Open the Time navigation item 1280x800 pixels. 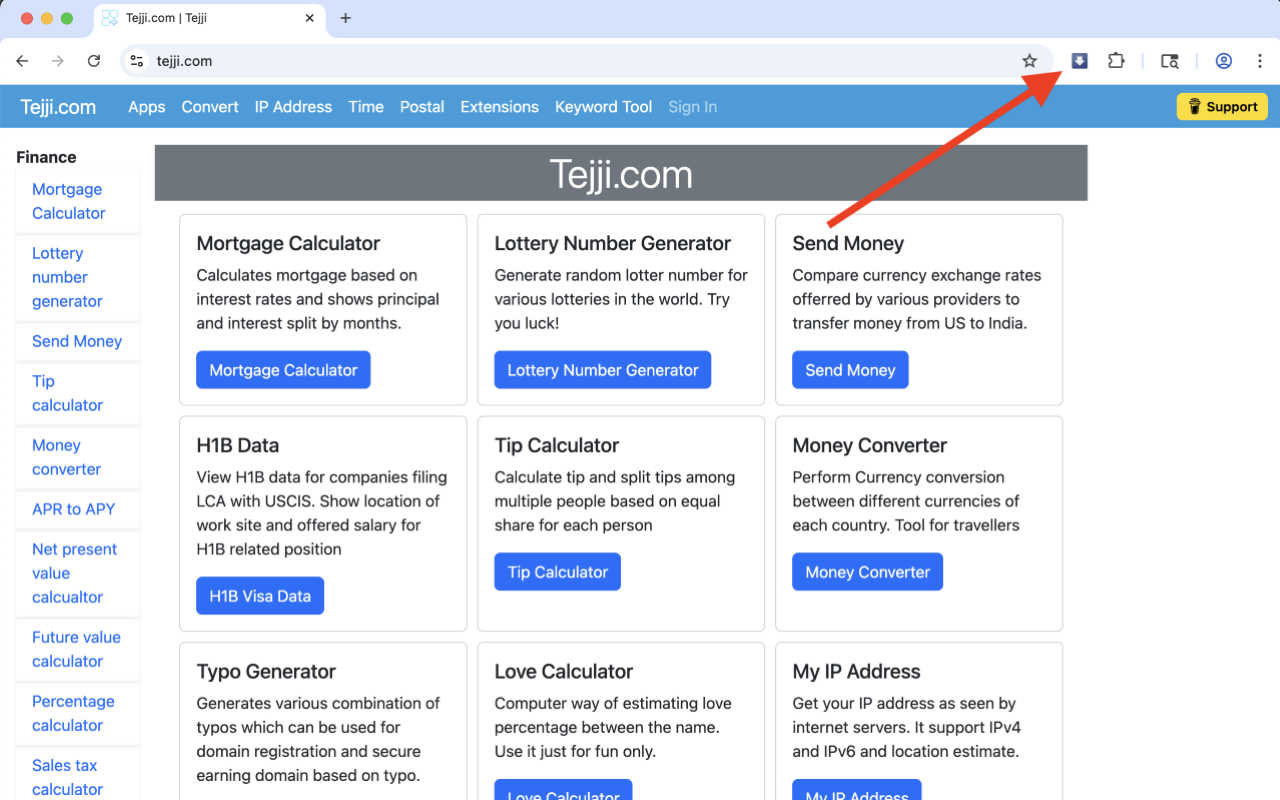click(366, 107)
